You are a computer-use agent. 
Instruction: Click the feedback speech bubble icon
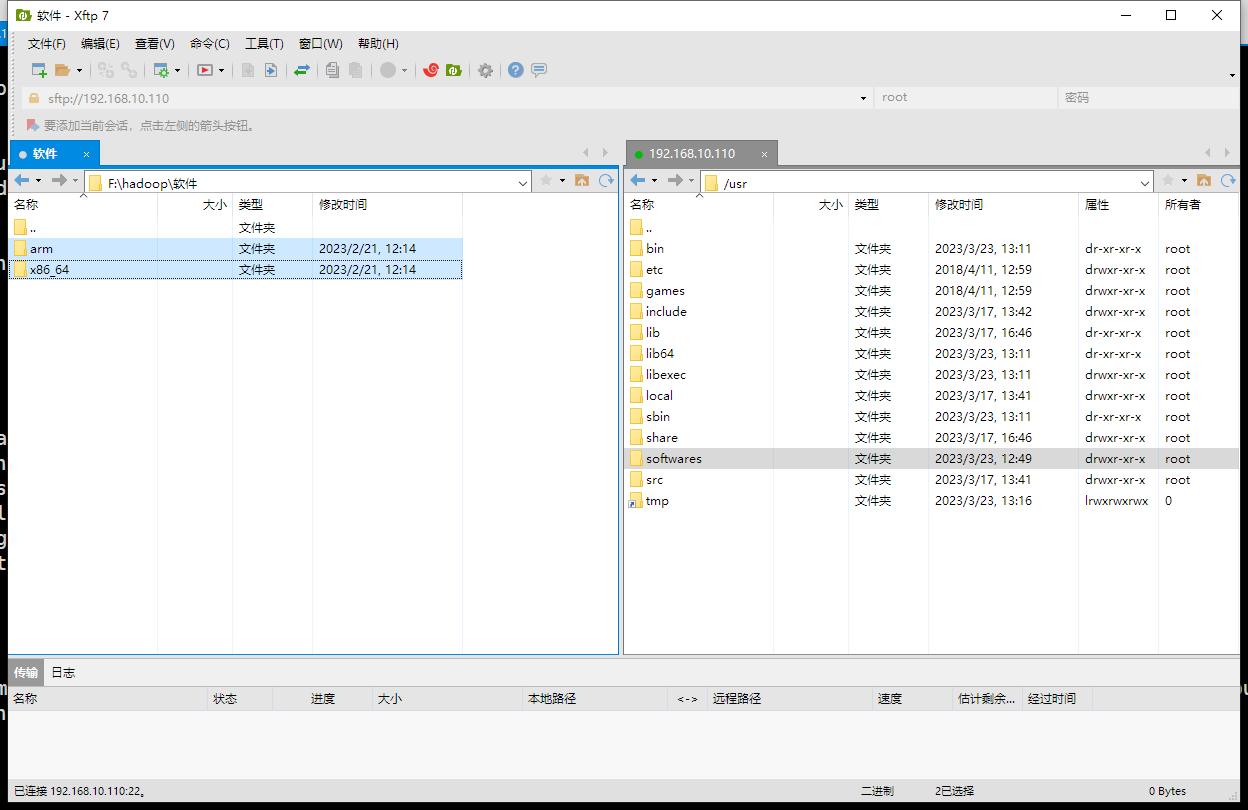(539, 70)
